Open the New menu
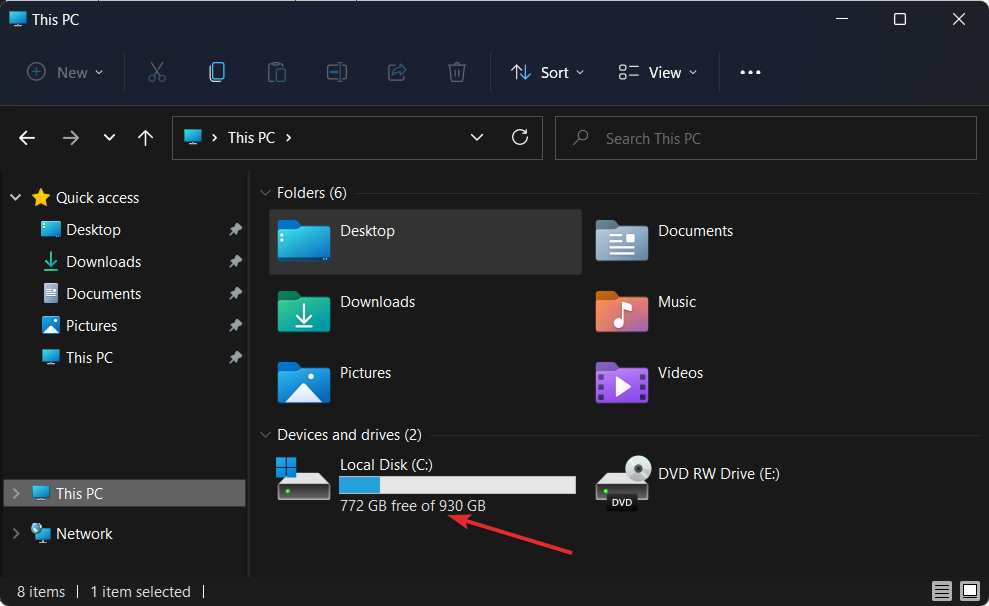 click(x=63, y=72)
